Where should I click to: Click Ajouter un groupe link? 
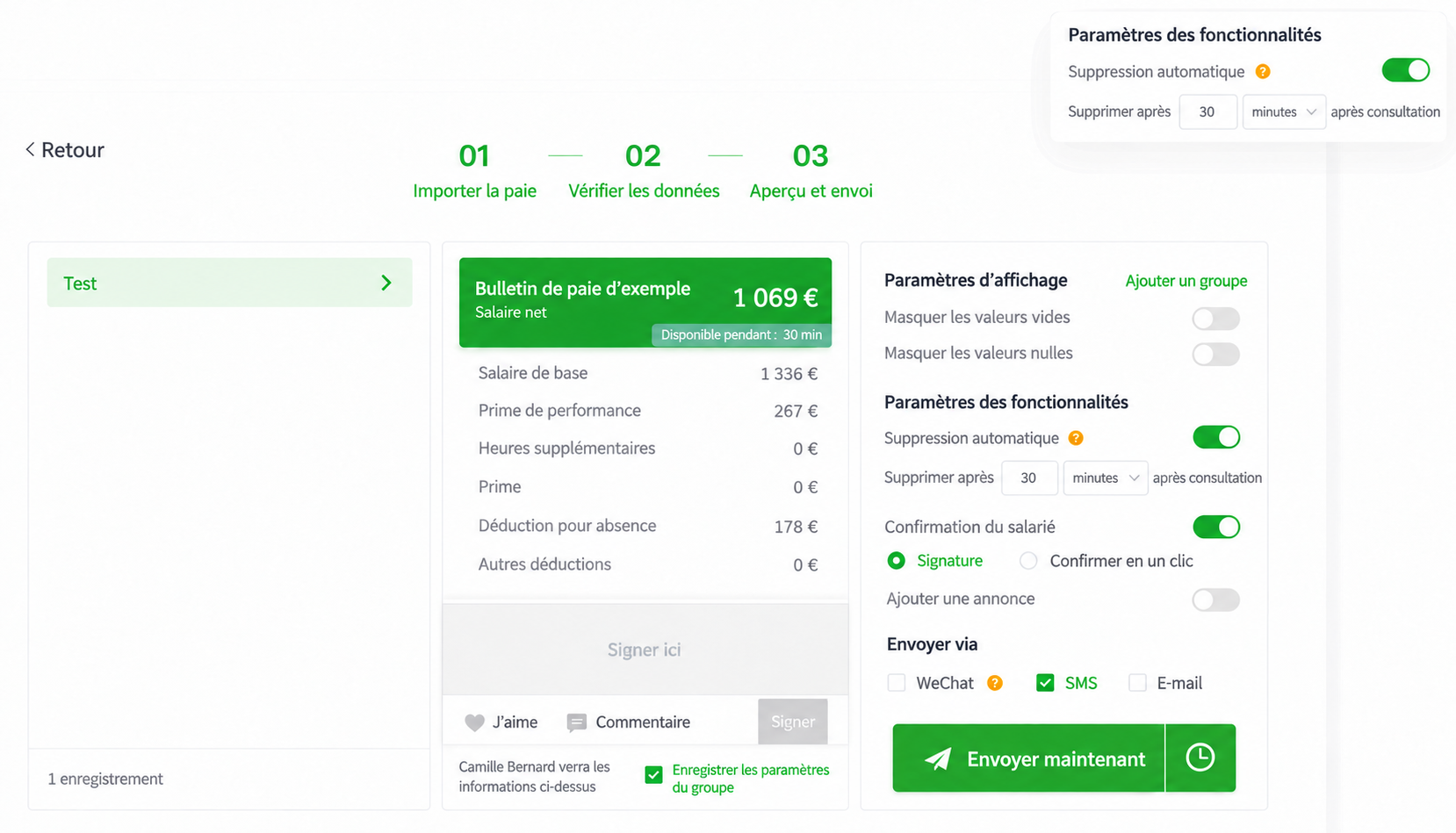click(1186, 281)
